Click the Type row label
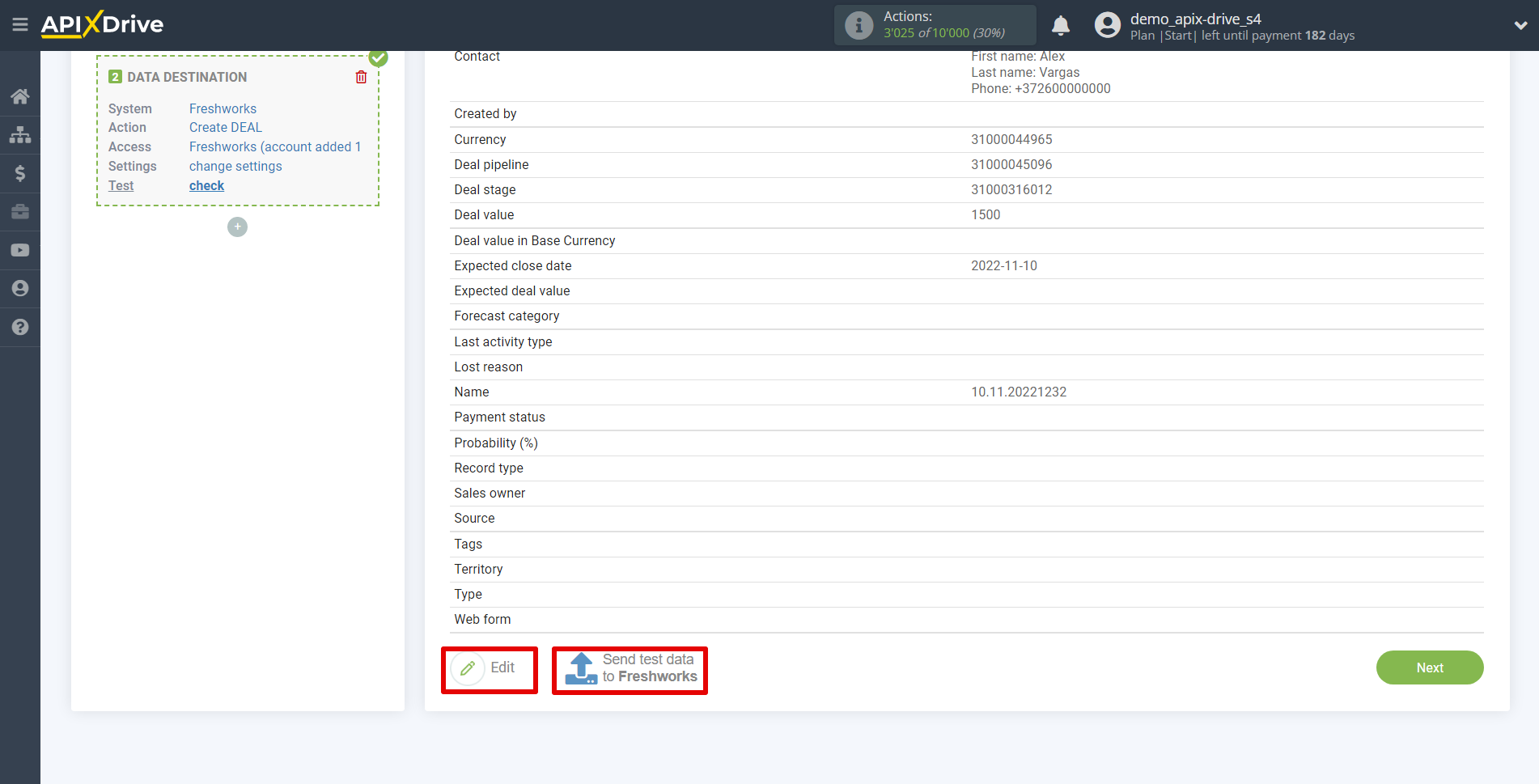The width and height of the screenshot is (1539, 784). coord(468,594)
